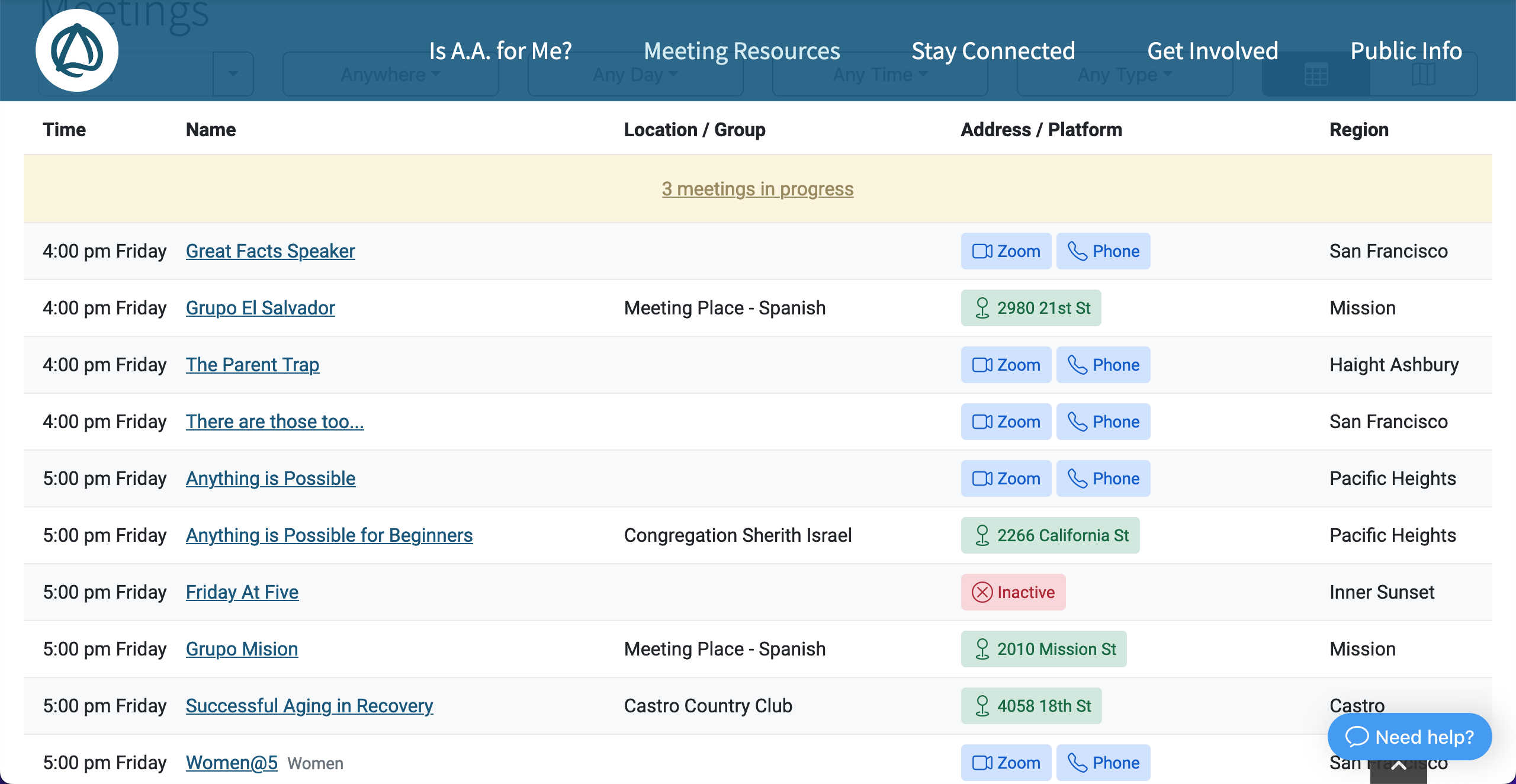Toggle map view for meetings list
The width and height of the screenshot is (1516, 784).
(1424, 74)
